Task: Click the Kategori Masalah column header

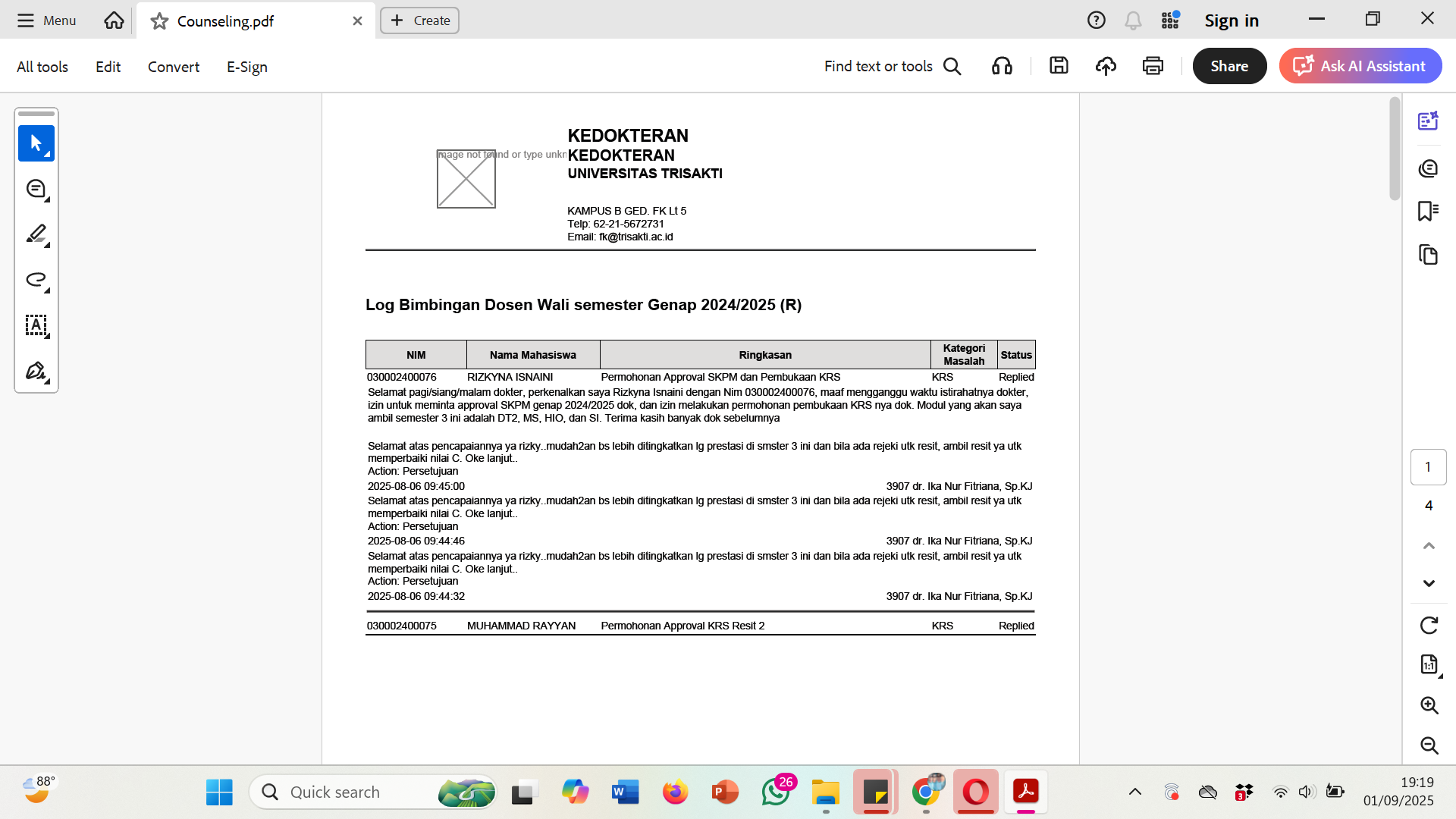Action: pos(964,355)
